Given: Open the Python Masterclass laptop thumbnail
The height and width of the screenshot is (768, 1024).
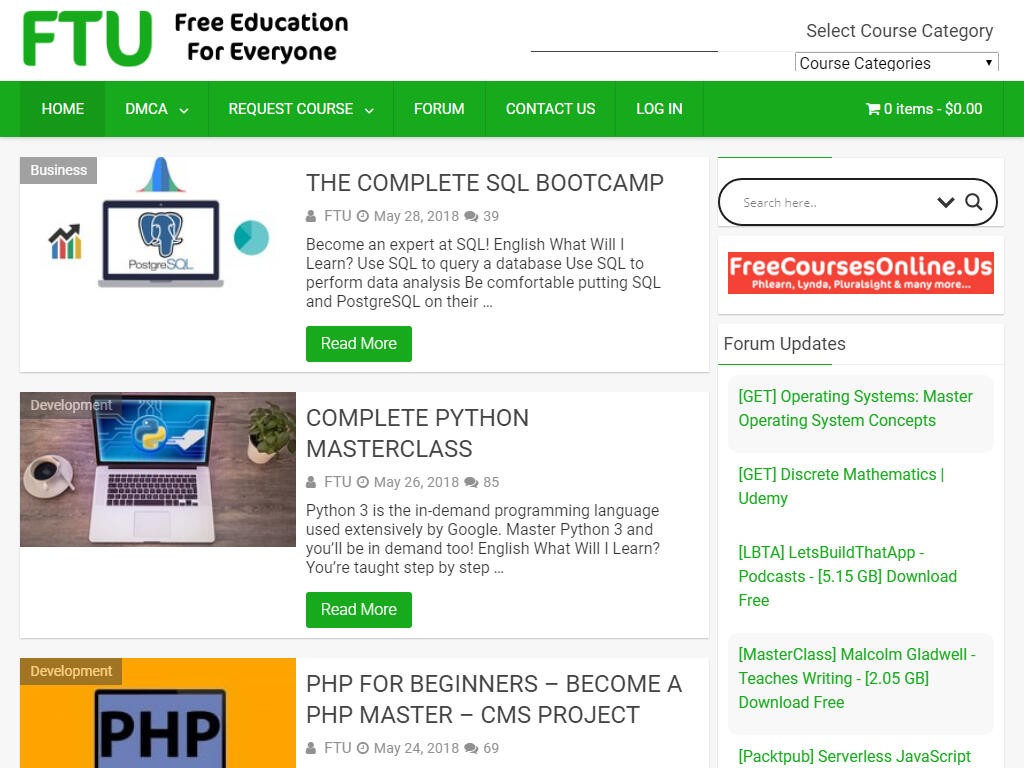Looking at the screenshot, I should click(x=157, y=469).
